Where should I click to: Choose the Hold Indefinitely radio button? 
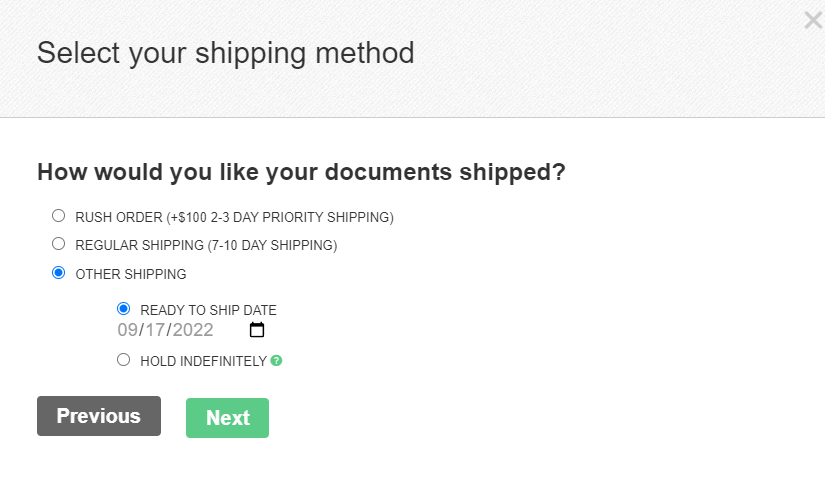coord(124,360)
